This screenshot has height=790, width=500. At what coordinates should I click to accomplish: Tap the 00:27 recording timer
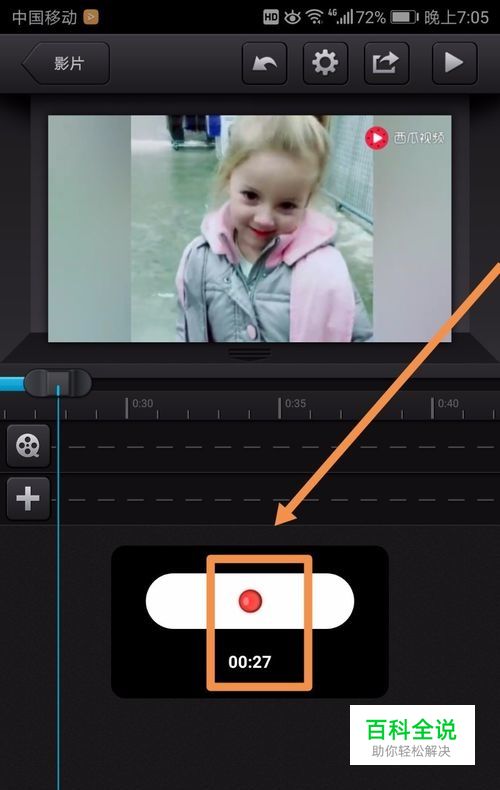pyautogui.click(x=249, y=662)
